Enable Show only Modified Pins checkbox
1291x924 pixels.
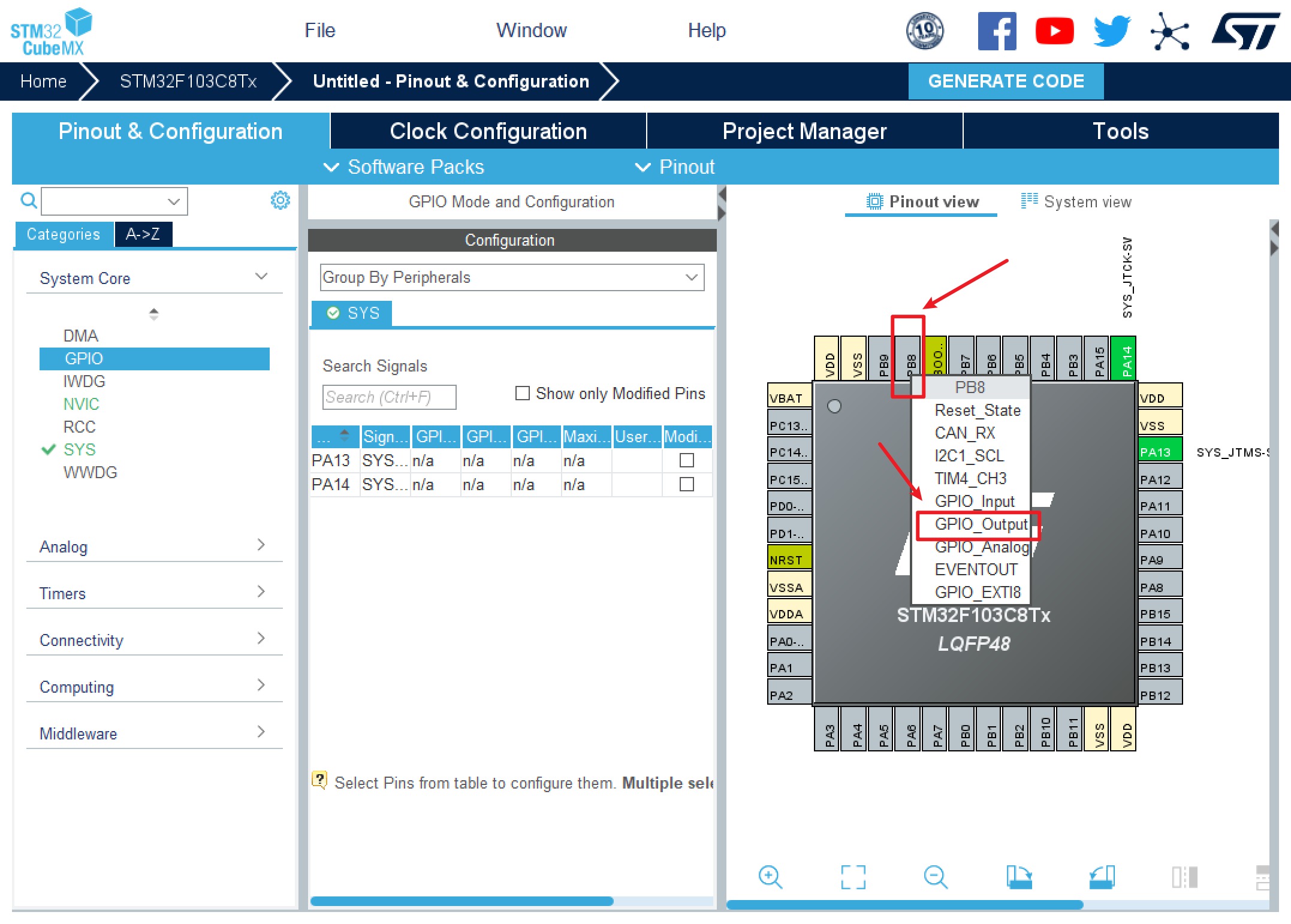[523, 393]
